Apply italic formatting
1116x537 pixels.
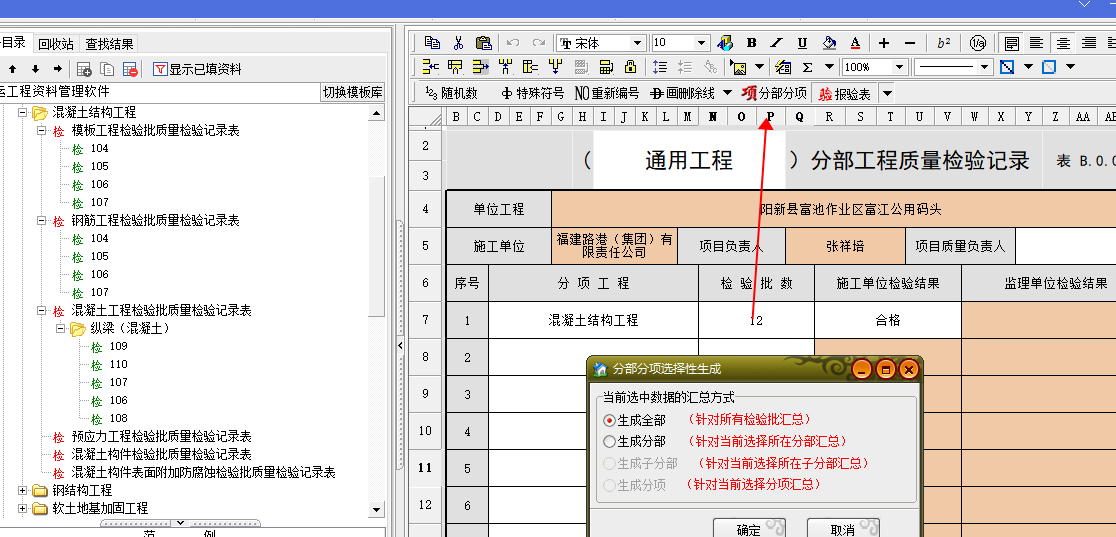point(777,43)
